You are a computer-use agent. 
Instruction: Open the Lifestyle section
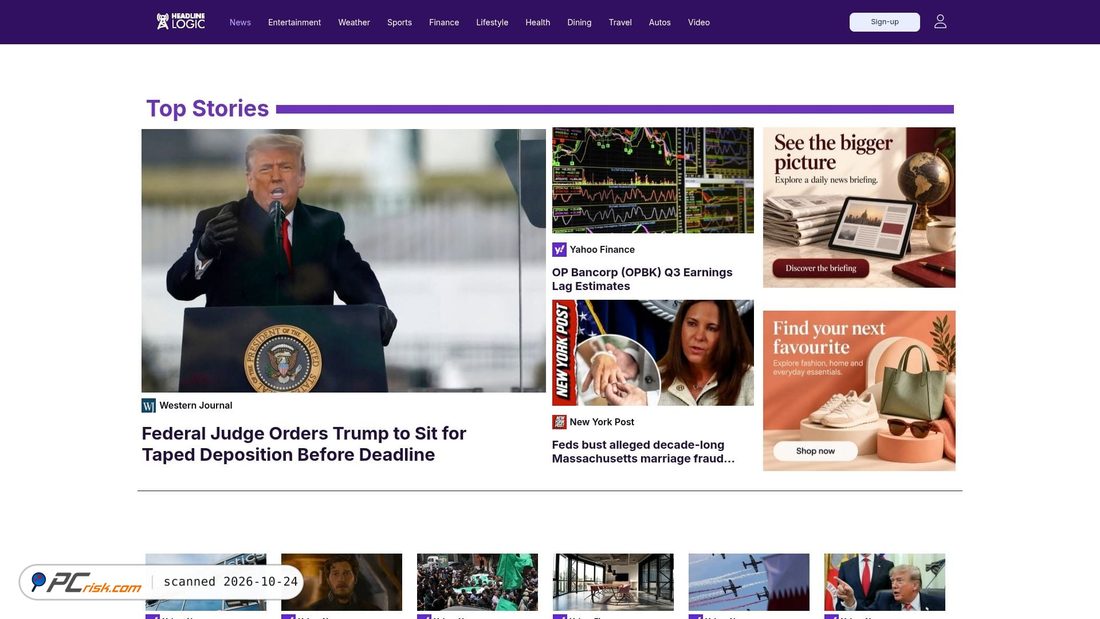click(x=492, y=22)
